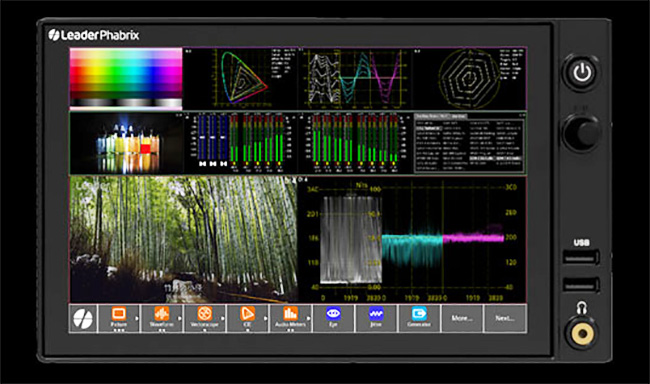650x384 pixels.
Task: Toggle the device power button
Action: click(x=582, y=73)
